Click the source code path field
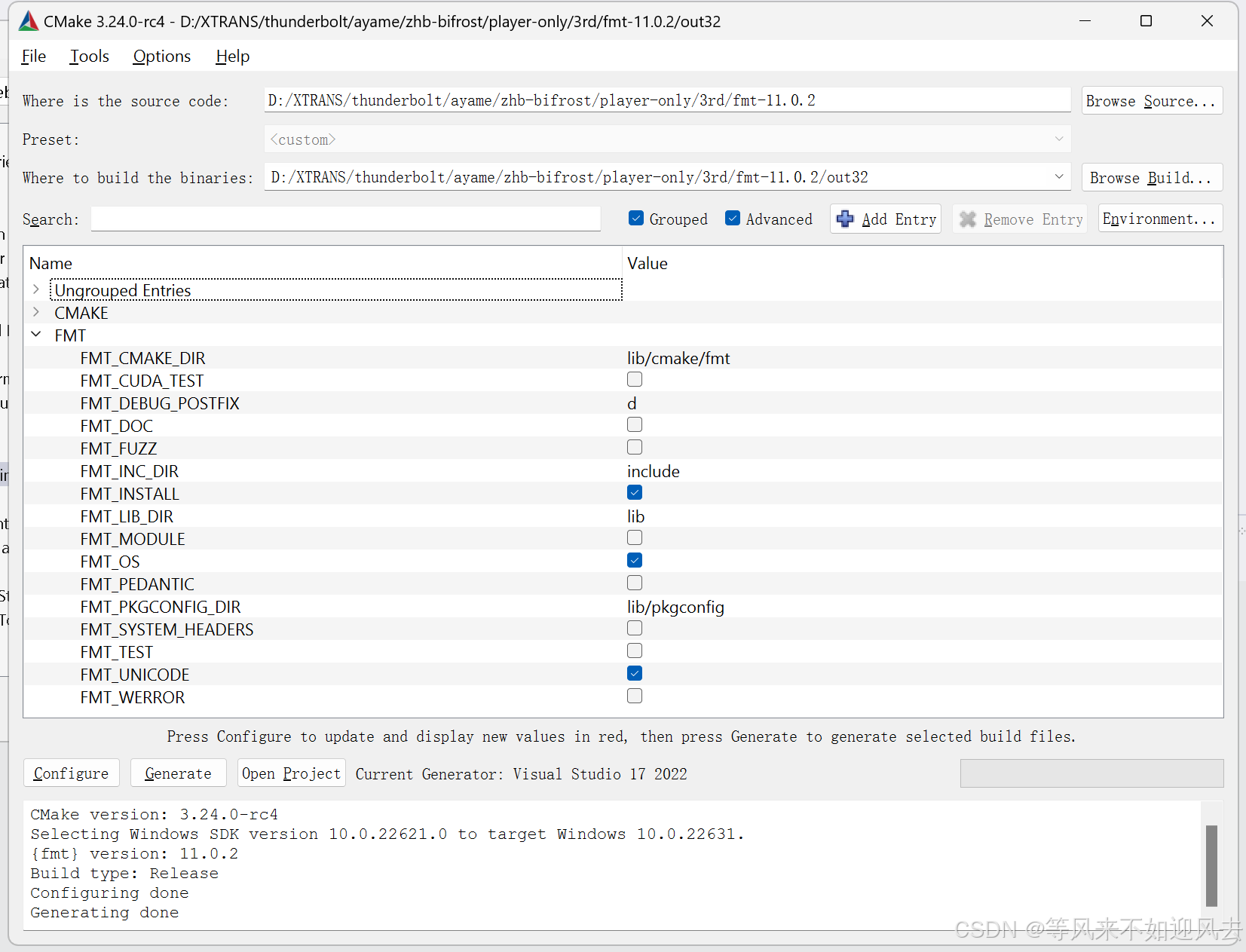Viewport: 1246px width, 952px height. [x=667, y=100]
